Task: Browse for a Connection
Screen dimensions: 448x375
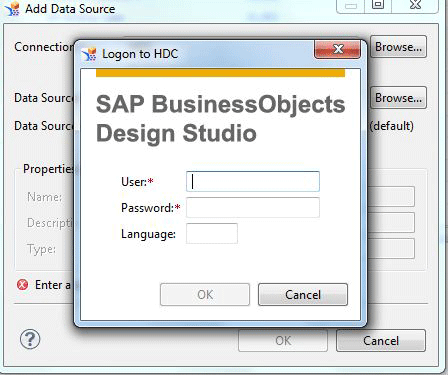Action: point(398,47)
